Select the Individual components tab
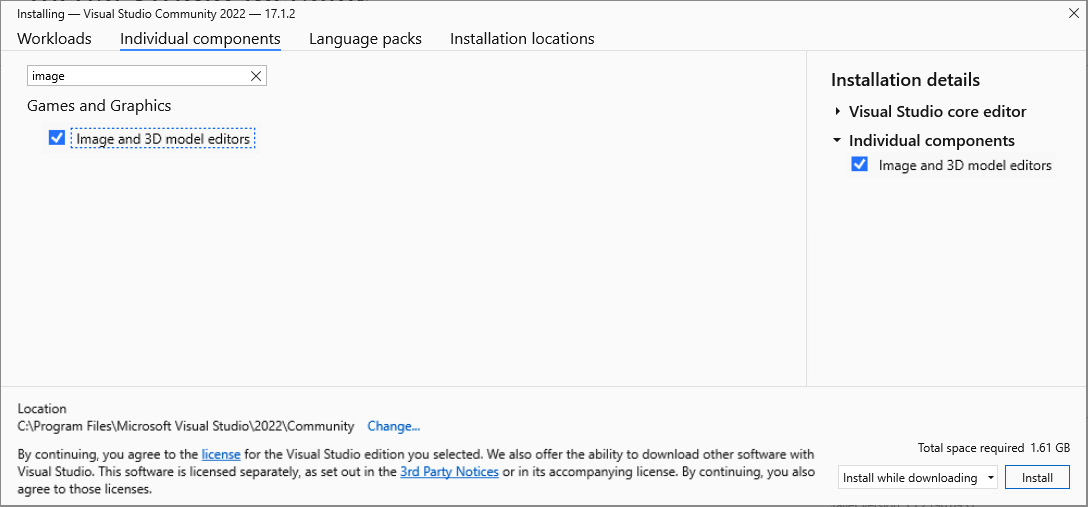Screen dimensions: 1088x507 click(200, 39)
